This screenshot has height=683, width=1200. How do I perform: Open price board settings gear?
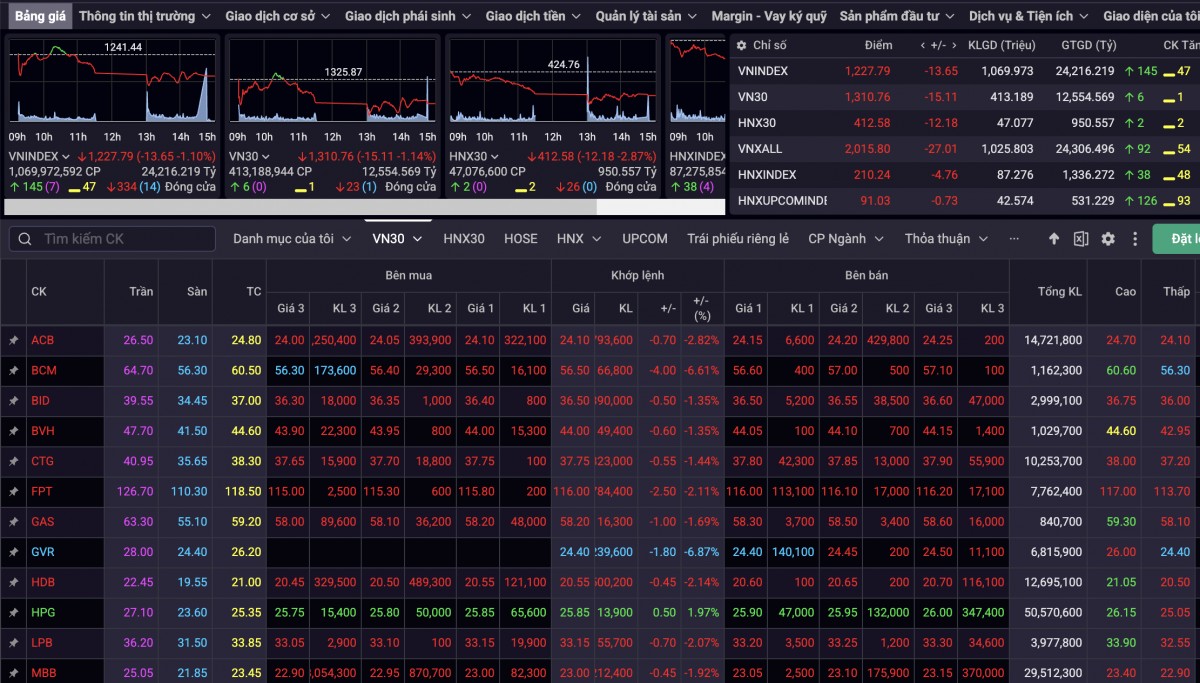[1108, 239]
